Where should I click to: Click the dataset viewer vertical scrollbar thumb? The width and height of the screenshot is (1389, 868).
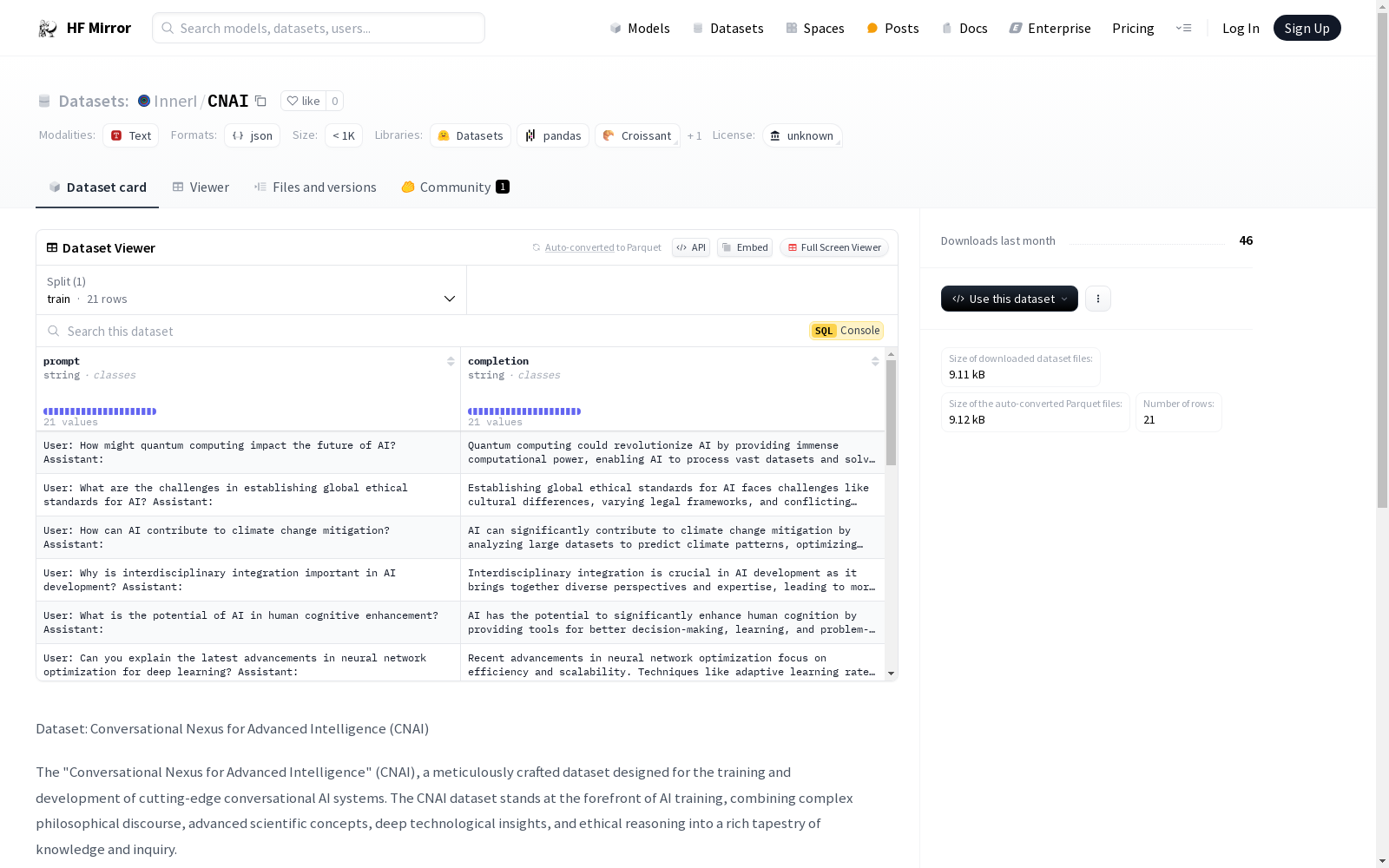pyautogui.click(x=891, y=412)
